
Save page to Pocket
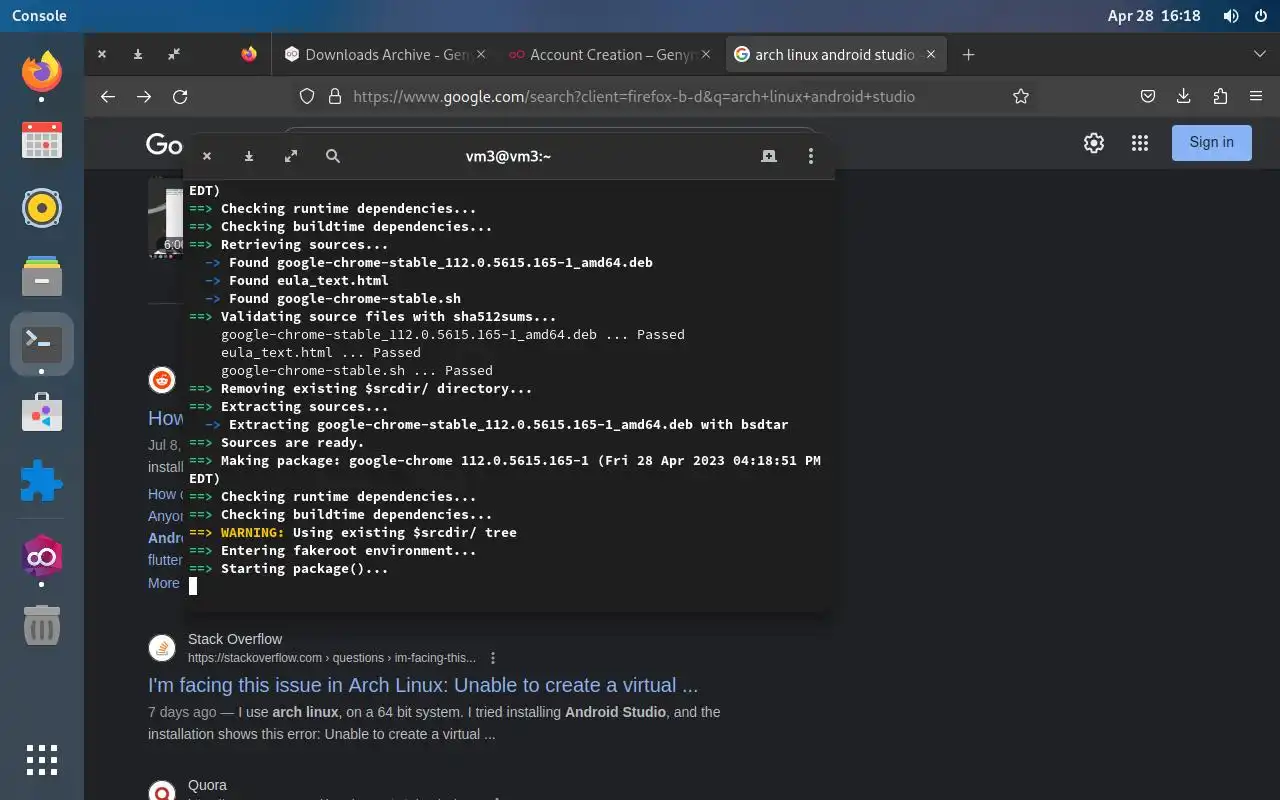(1149, 97)
